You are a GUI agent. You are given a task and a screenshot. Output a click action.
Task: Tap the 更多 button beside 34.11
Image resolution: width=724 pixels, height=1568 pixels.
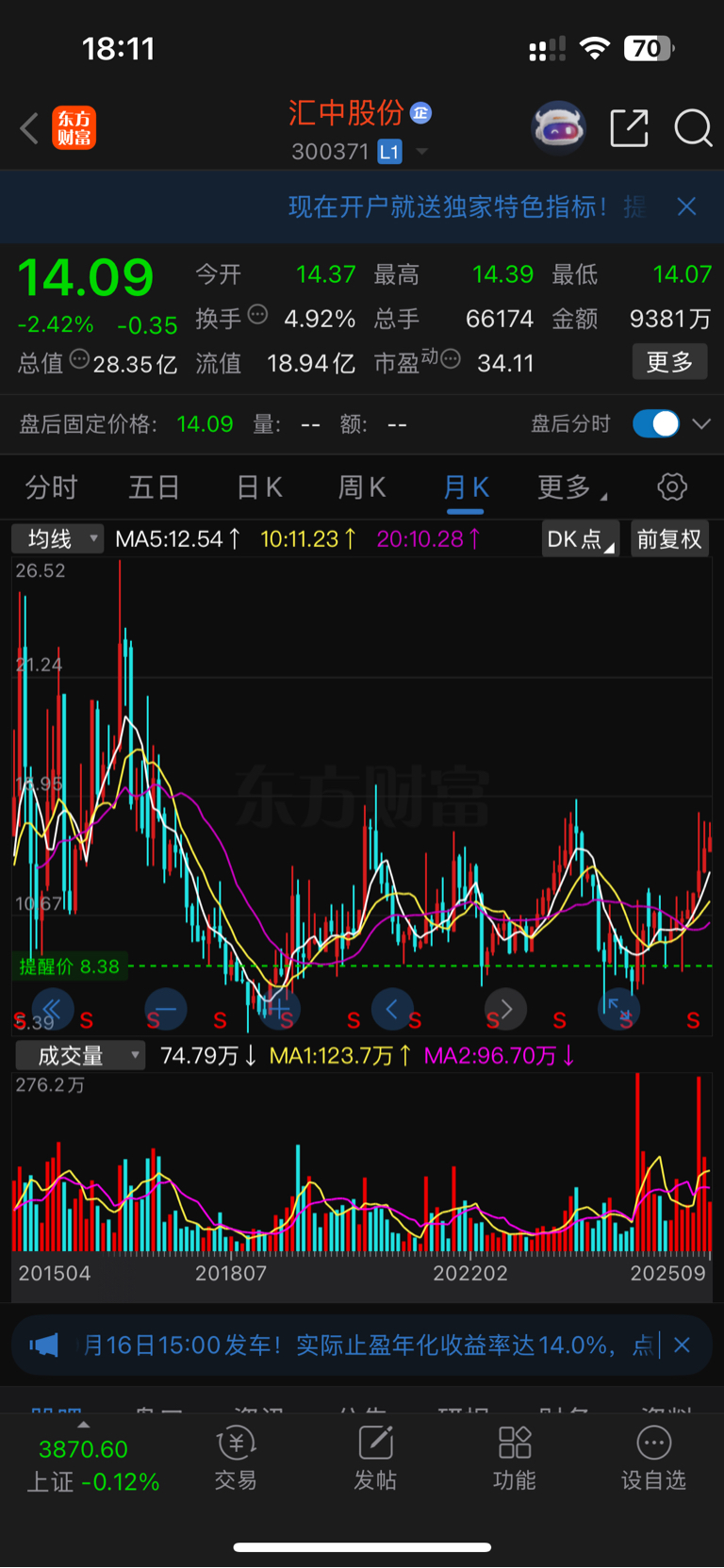pyautogui.click(x=669, y=362)
